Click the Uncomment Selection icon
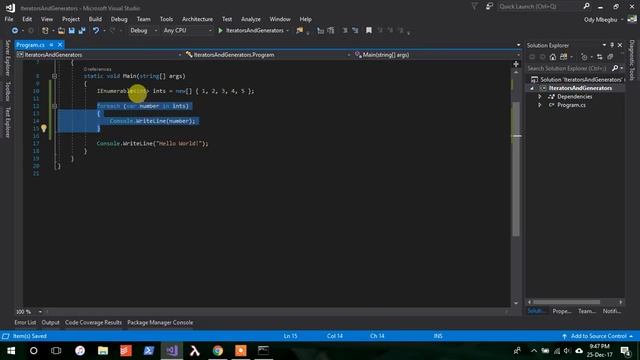The height and width of the screenshot is (360, 640). point(355,31)
